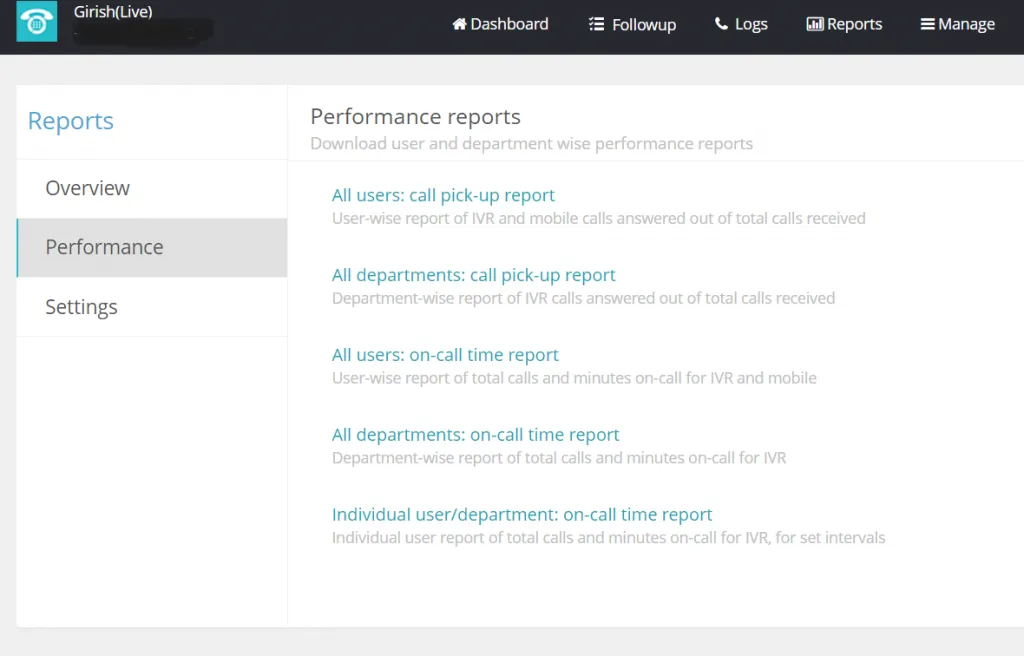Click the checklist icon beside Followup
Screen dimensions: 1024x656
pos(596,24)
